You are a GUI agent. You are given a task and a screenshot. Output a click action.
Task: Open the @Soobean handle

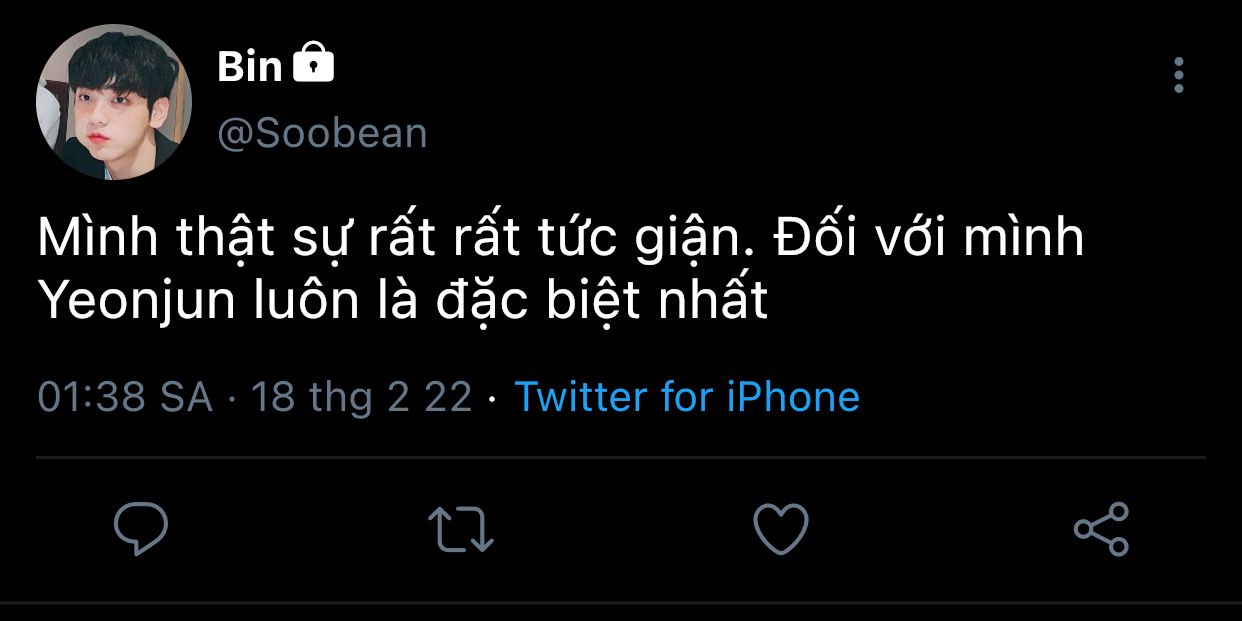(322, 133)
